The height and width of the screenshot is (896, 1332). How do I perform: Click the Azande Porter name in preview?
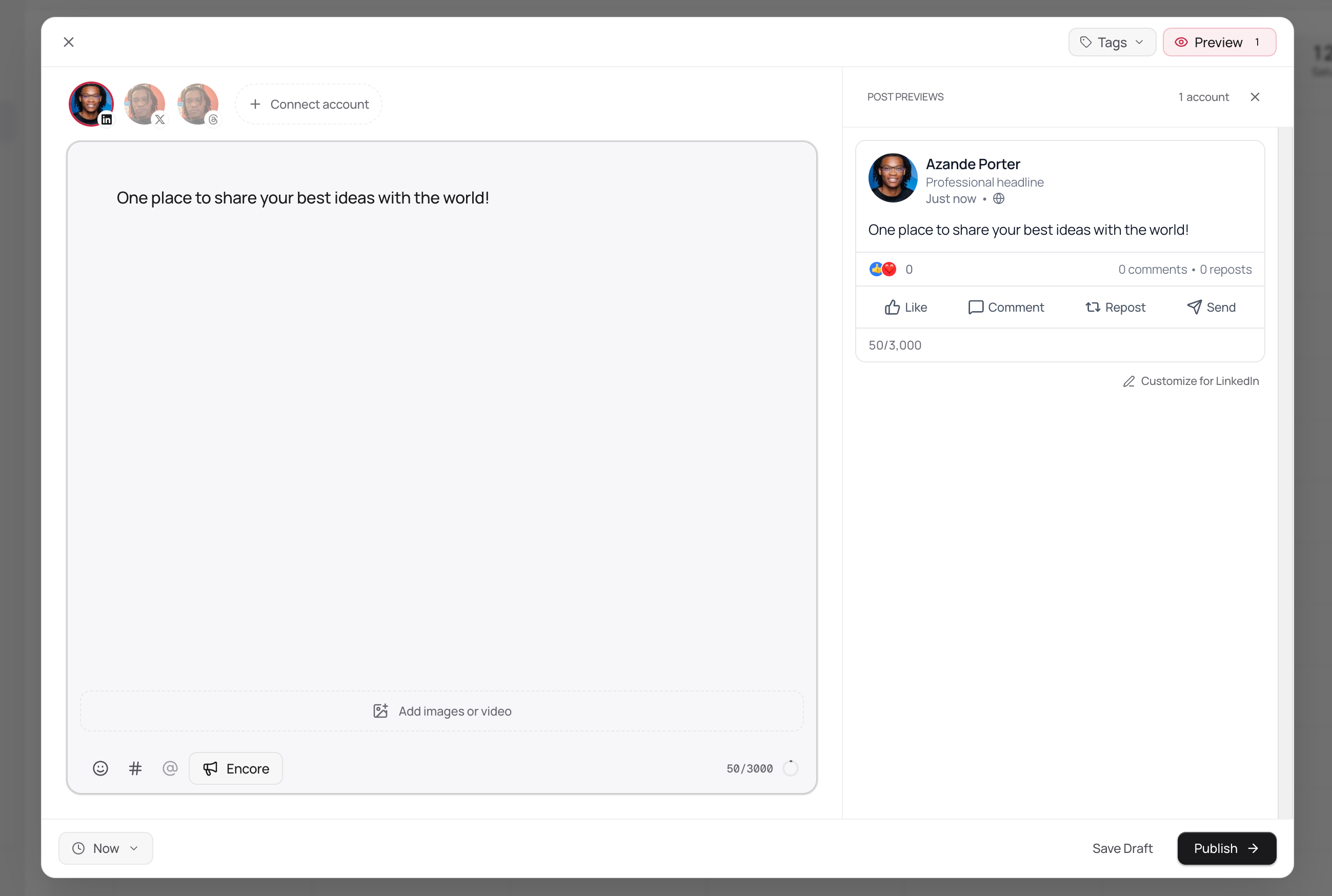(973, 164)
